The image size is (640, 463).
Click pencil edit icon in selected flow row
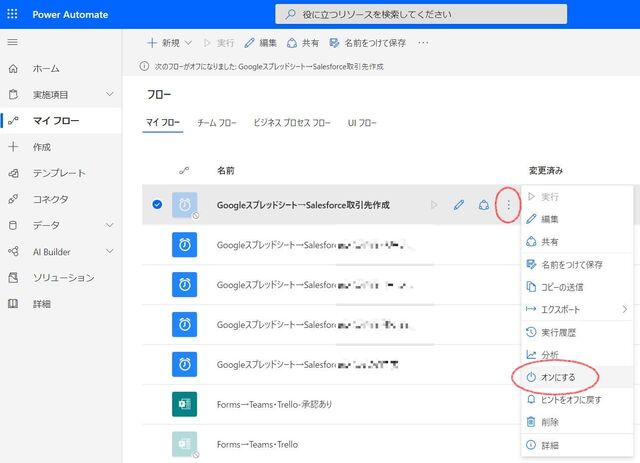click(x=459, y=205)
